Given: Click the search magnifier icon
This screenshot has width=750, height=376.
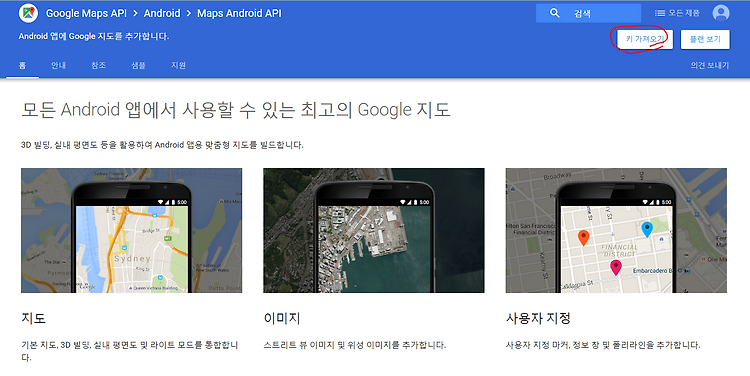Looking at the screenshot, I should pyautogui.click(x=554, y=13).
